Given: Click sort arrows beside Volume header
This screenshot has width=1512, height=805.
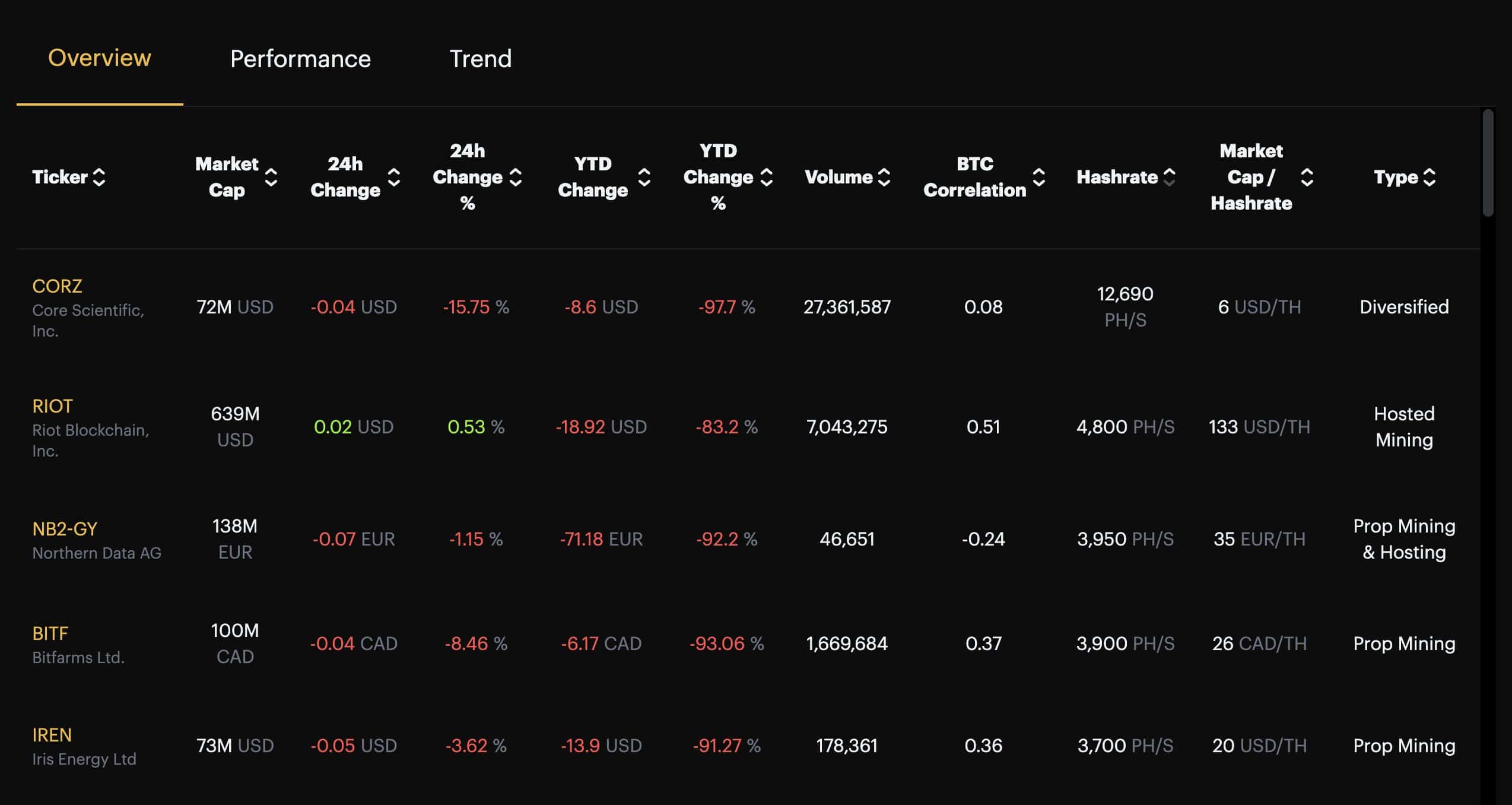Looking at the screenshot, I should click(884, 177).
